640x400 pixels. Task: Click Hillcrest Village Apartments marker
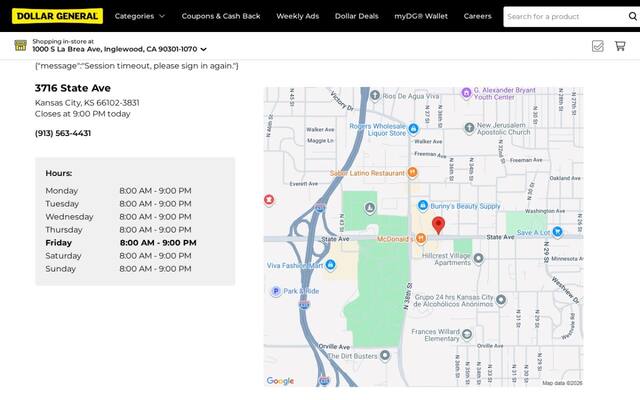point(478,258)
